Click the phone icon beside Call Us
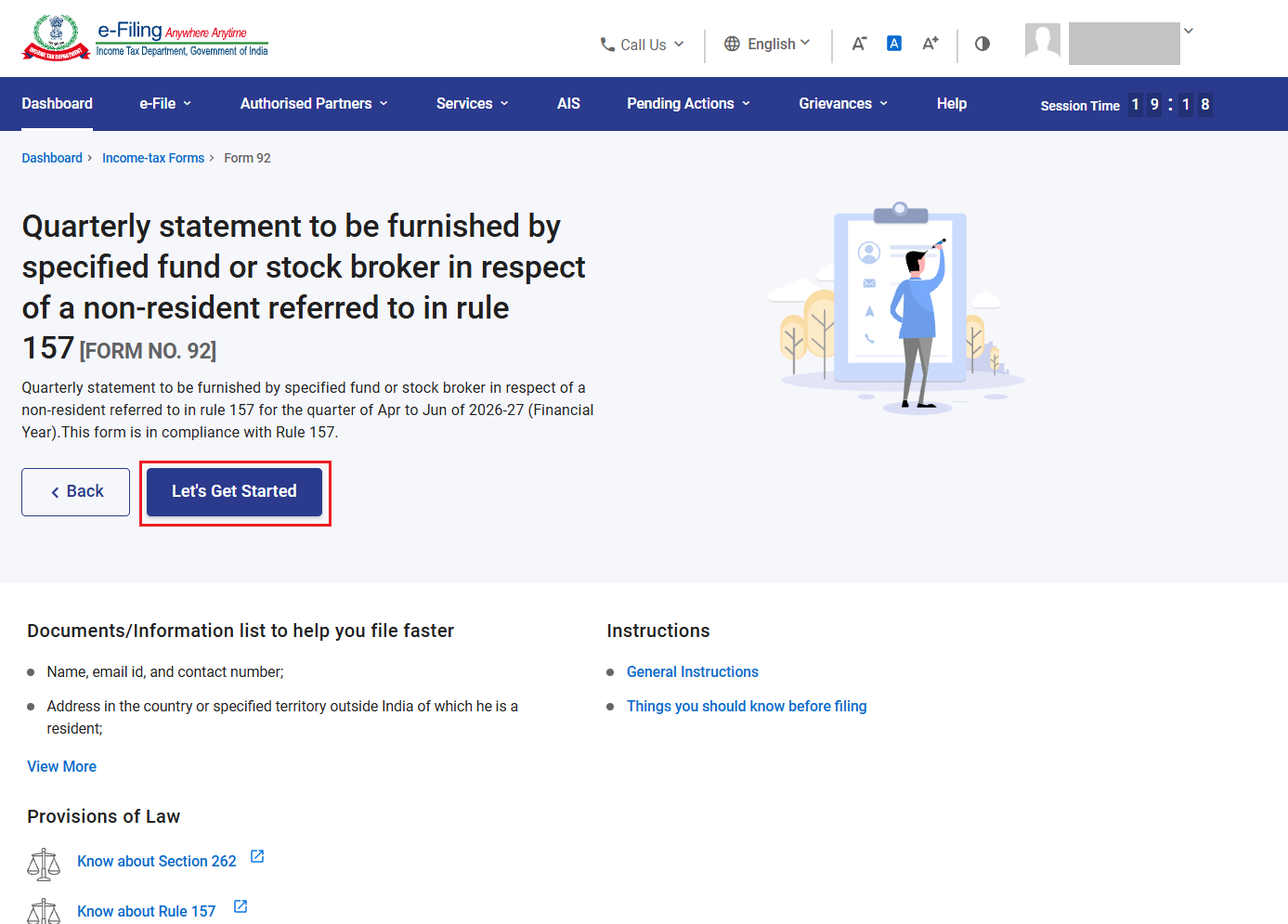Viewport: 1288px width, 924px height. tap(607, 44)
